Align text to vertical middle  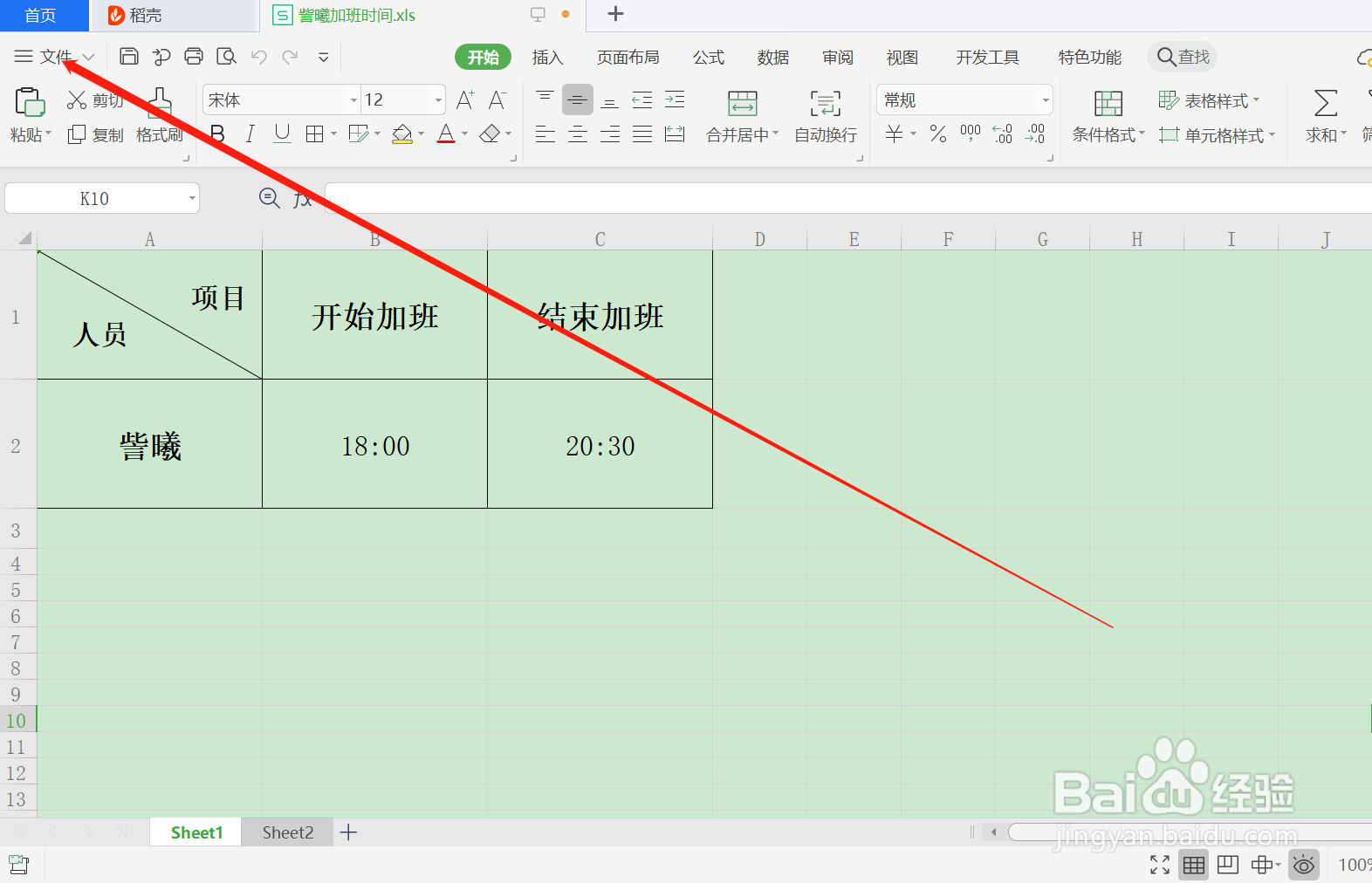click(578, 99)
